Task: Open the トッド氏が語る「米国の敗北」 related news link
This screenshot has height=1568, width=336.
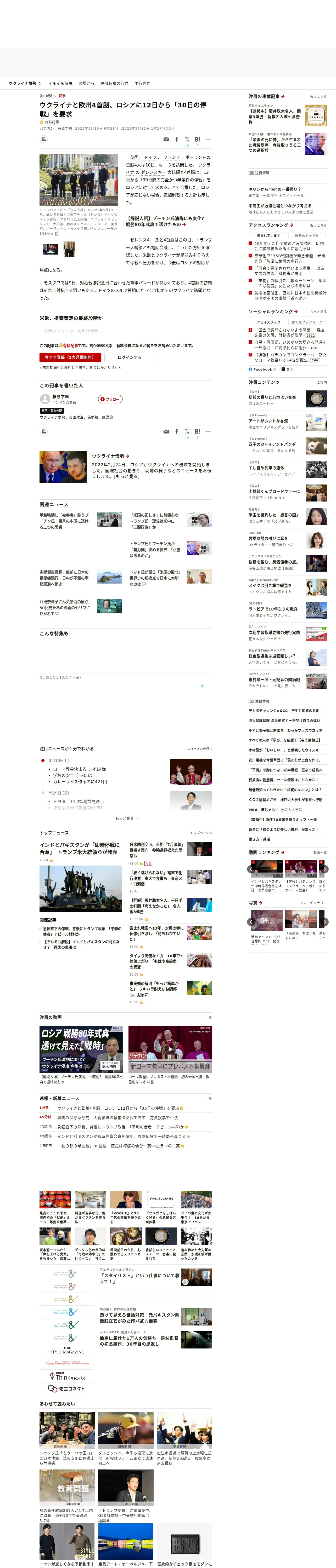Action: pos(155,578)
